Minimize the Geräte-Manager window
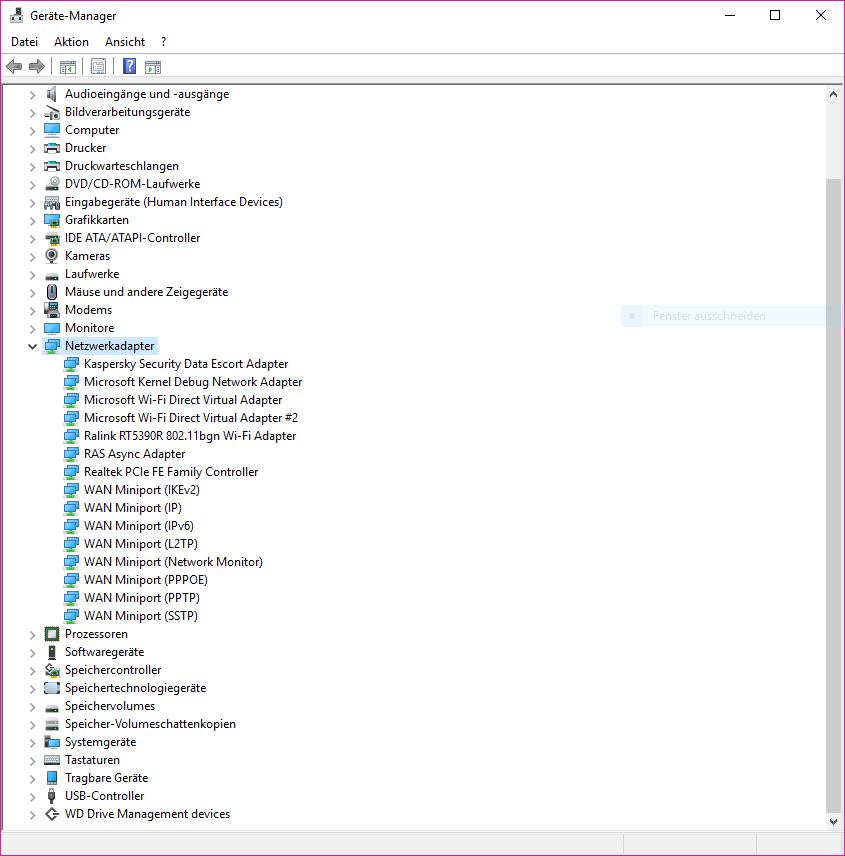The image size is (845, 856). pos(730,15)
